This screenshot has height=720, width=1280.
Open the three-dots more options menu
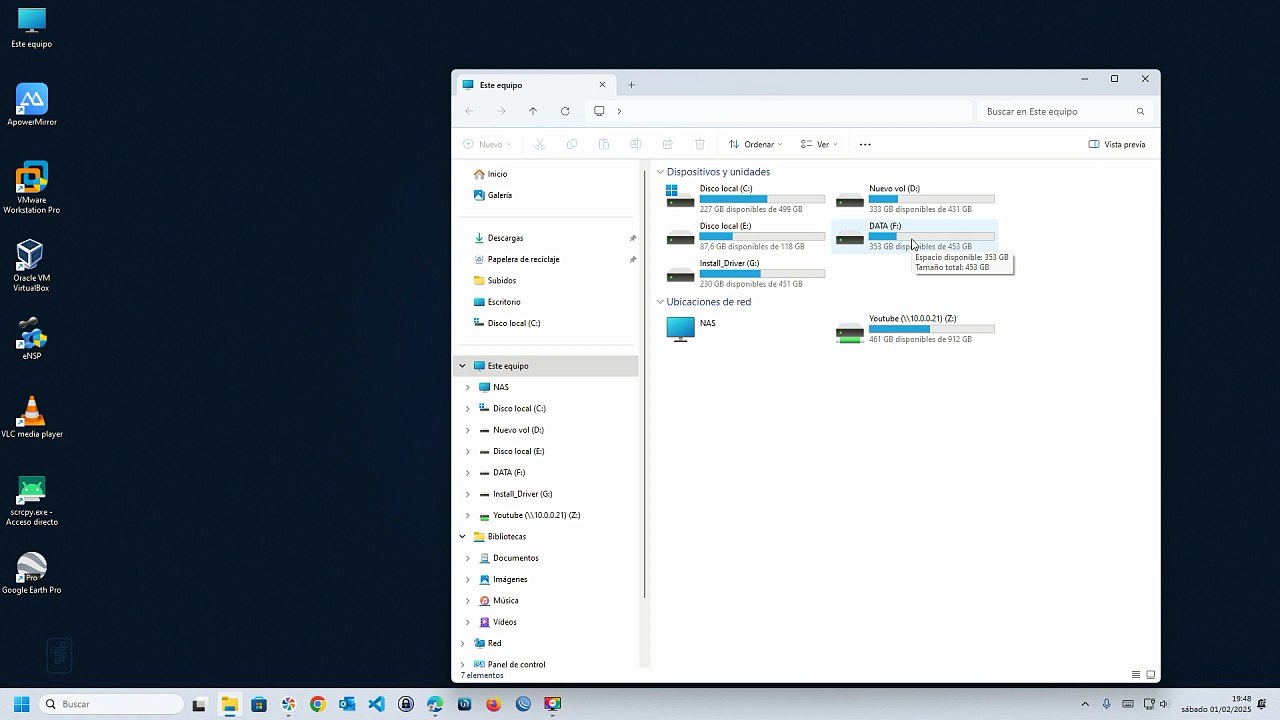(865, 144)
